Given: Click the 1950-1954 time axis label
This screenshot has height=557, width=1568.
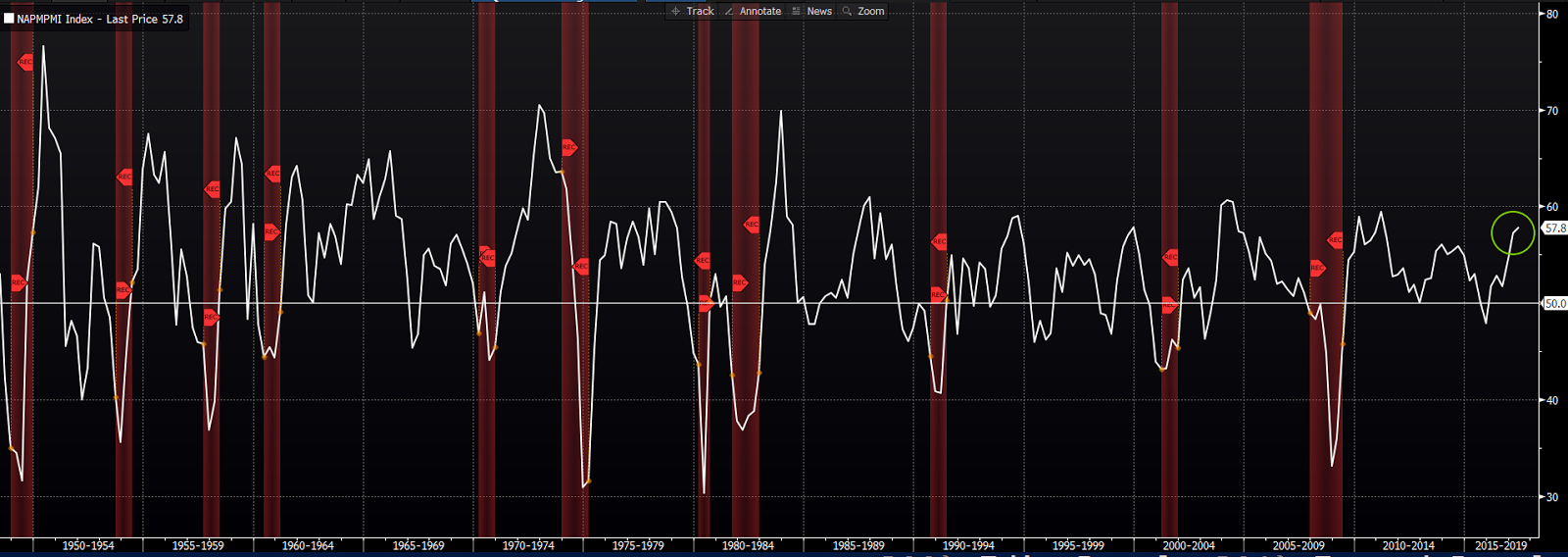Looking at the screenshot, I should 88,546.
